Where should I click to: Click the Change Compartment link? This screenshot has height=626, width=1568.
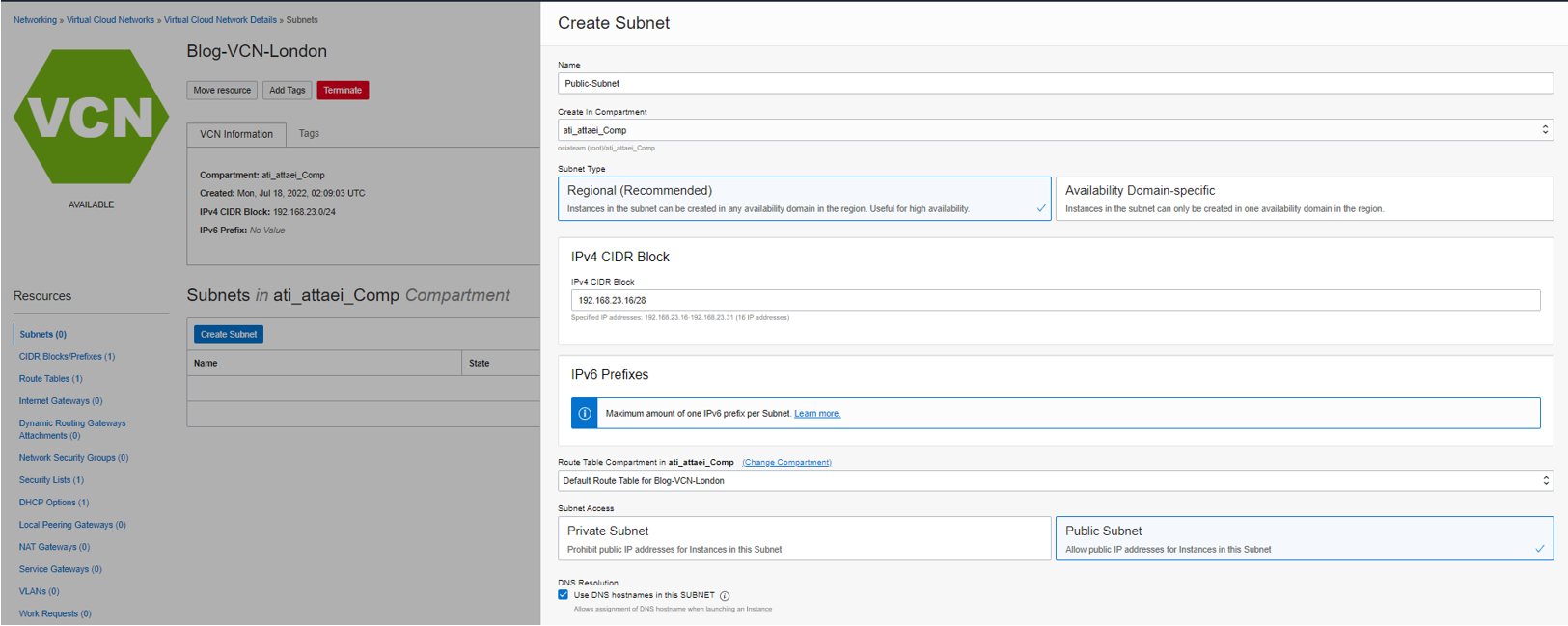click(x=786, y=463)
